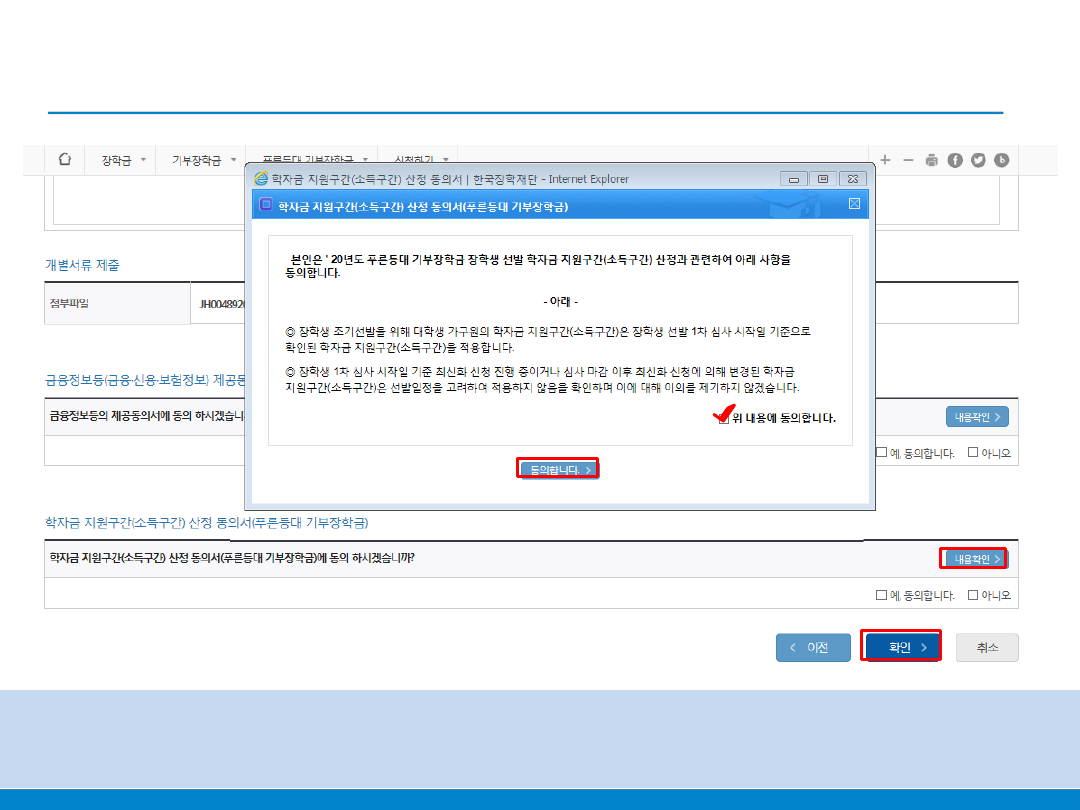This screenshot has width=1080, height=810.
Task: Go back with the '이전' button
Action: (x=813, y=647)
